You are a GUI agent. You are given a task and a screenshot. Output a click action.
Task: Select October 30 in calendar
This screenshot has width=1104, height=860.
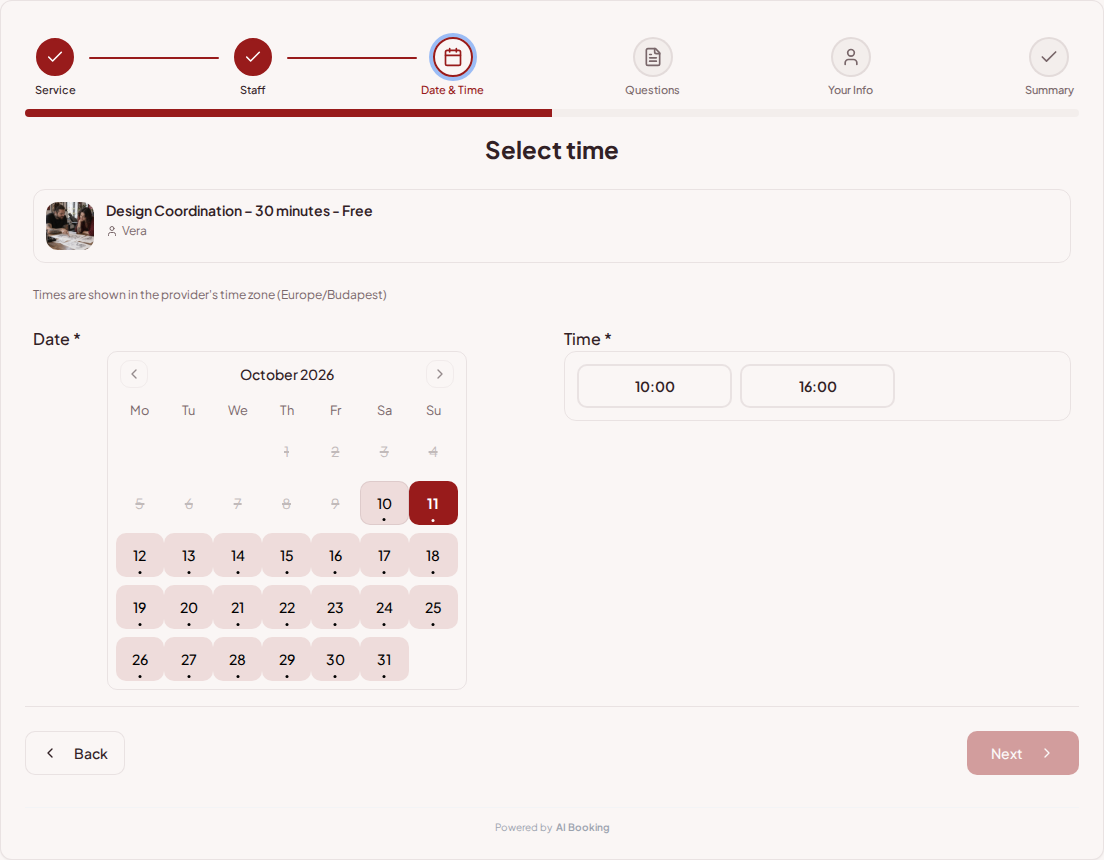click(x=335, y=659)
